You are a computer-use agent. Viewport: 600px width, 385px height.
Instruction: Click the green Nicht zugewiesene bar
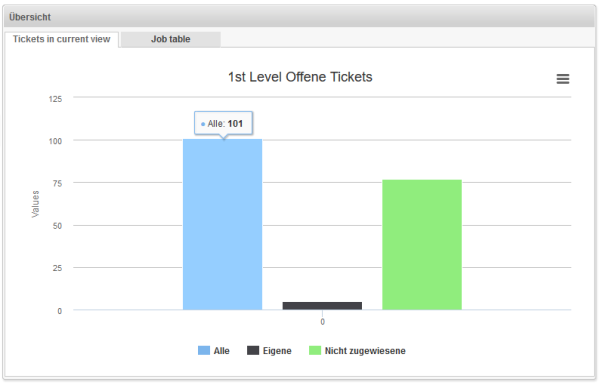[x=422, y=245]
